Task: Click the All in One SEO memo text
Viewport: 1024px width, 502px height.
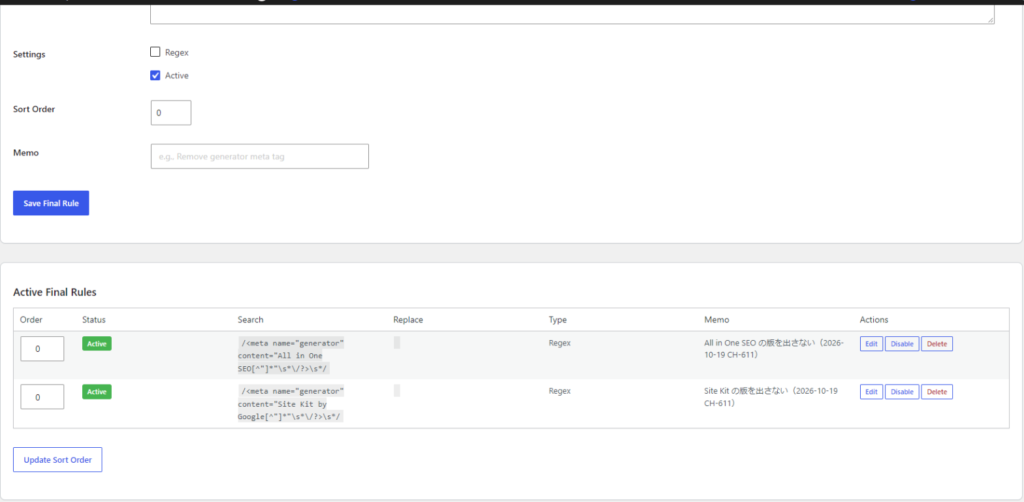Action: pos(774,349)
